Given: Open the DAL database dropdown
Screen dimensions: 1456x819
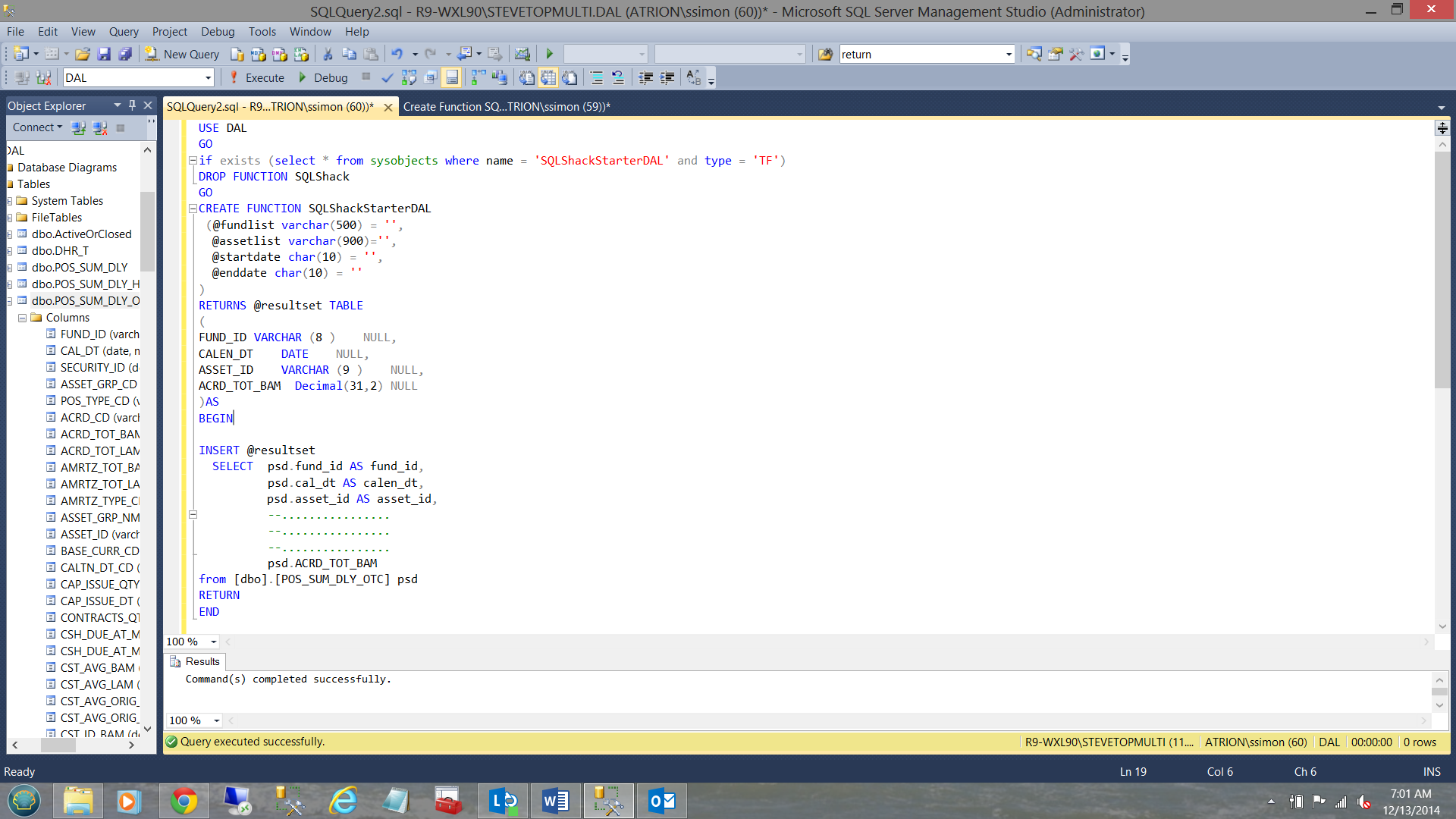Looking at the screenshot, I should point(208,77).
